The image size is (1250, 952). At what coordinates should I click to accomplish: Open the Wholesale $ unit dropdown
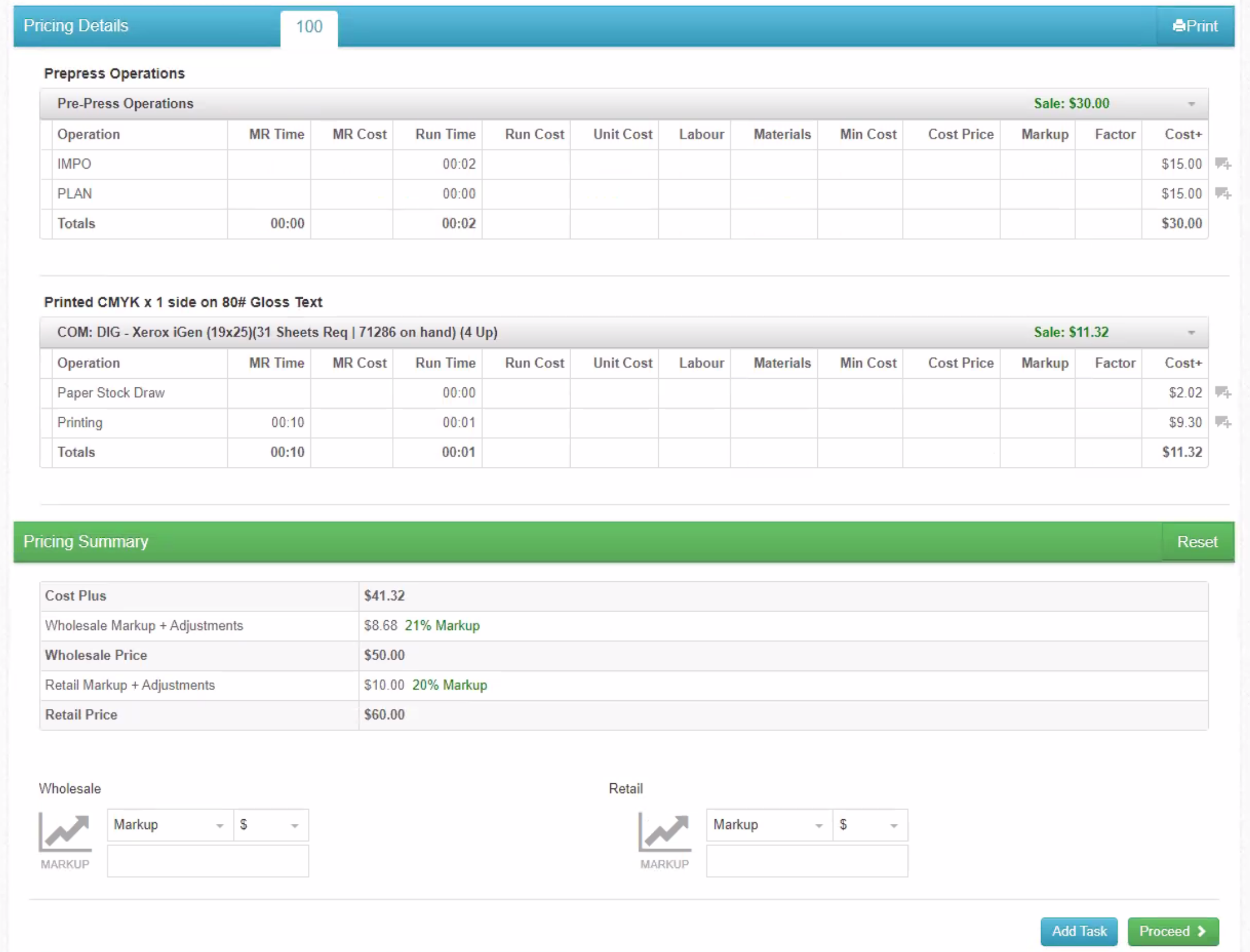click(x=271, y=824)
